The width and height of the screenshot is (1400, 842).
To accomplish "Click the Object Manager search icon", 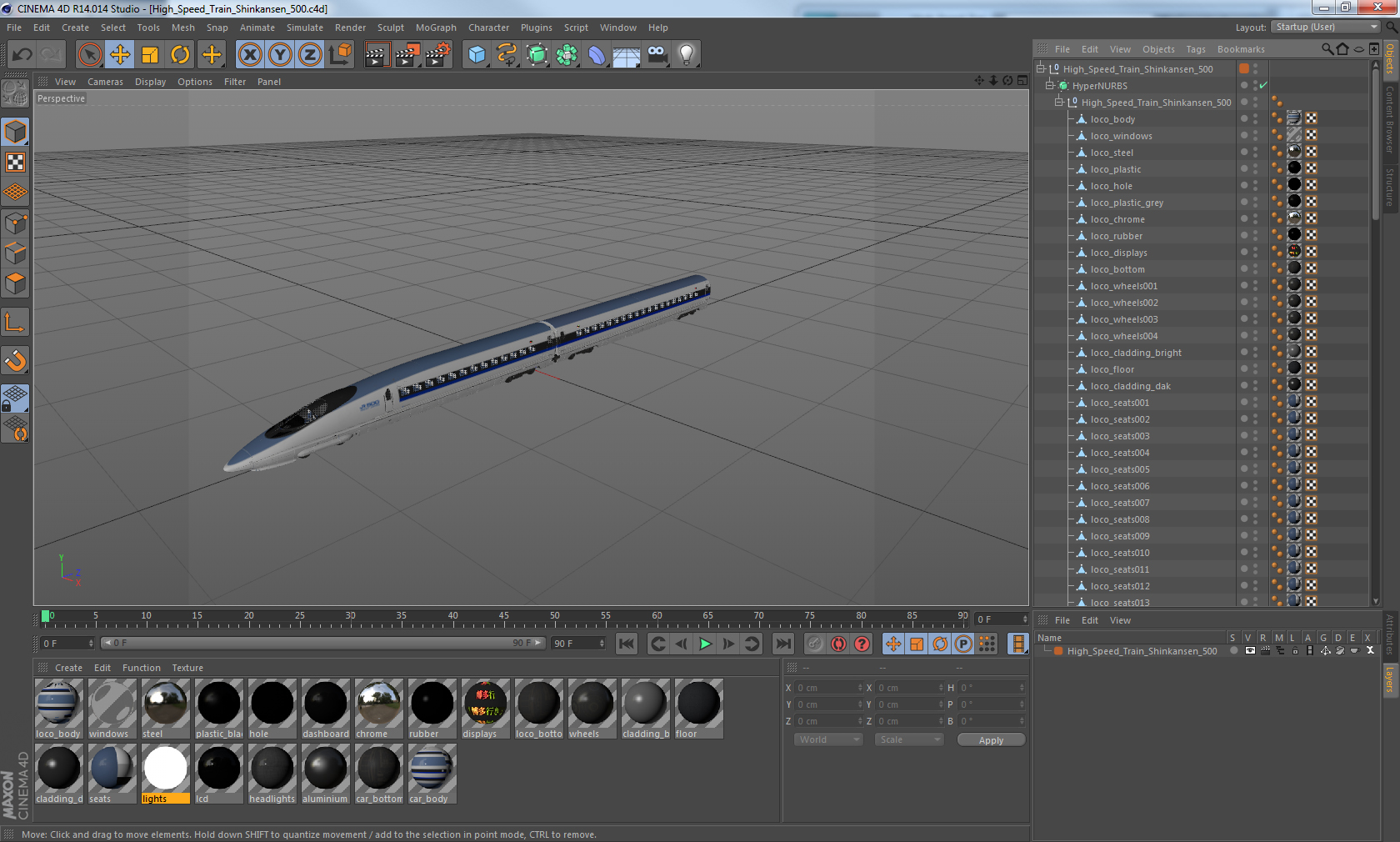I will point(1327,49).
